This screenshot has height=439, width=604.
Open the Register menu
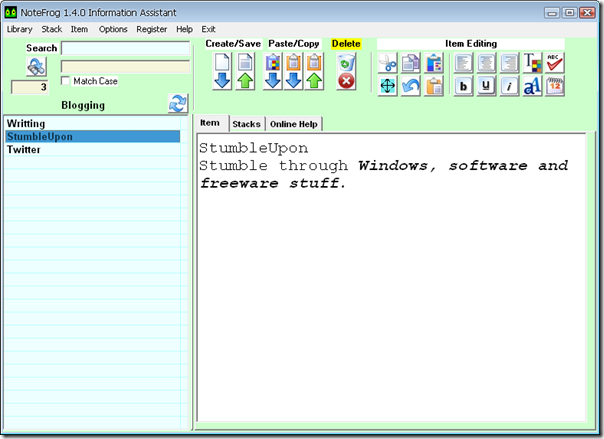pos(151,29)
